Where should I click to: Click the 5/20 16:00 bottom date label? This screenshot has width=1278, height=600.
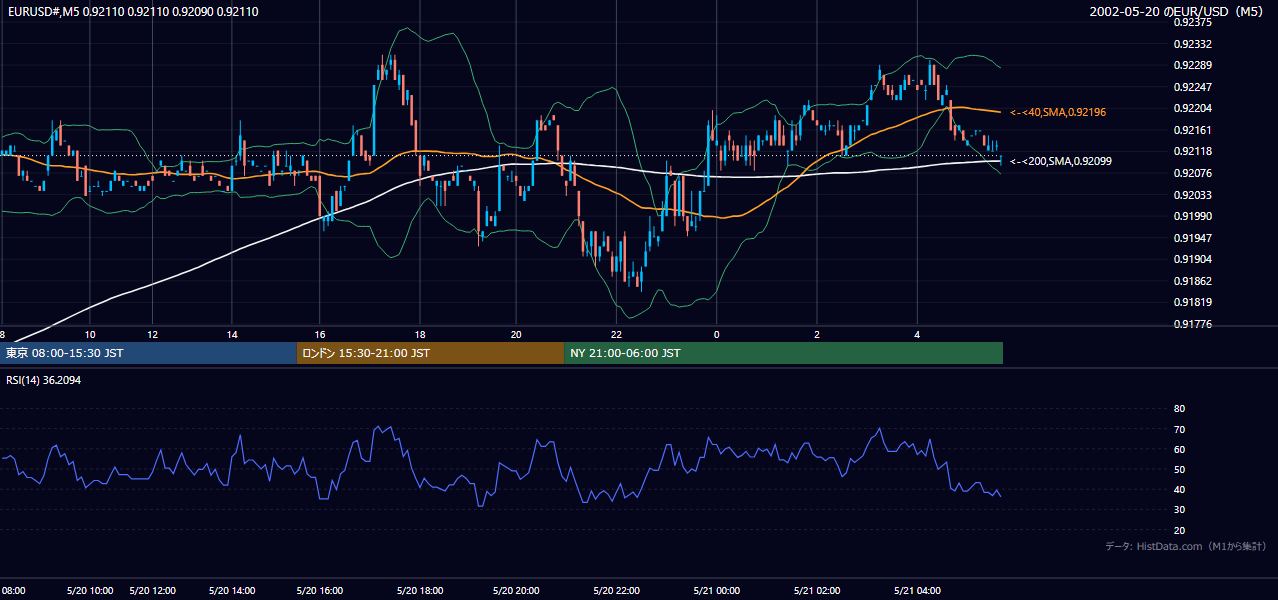point(321,590)
